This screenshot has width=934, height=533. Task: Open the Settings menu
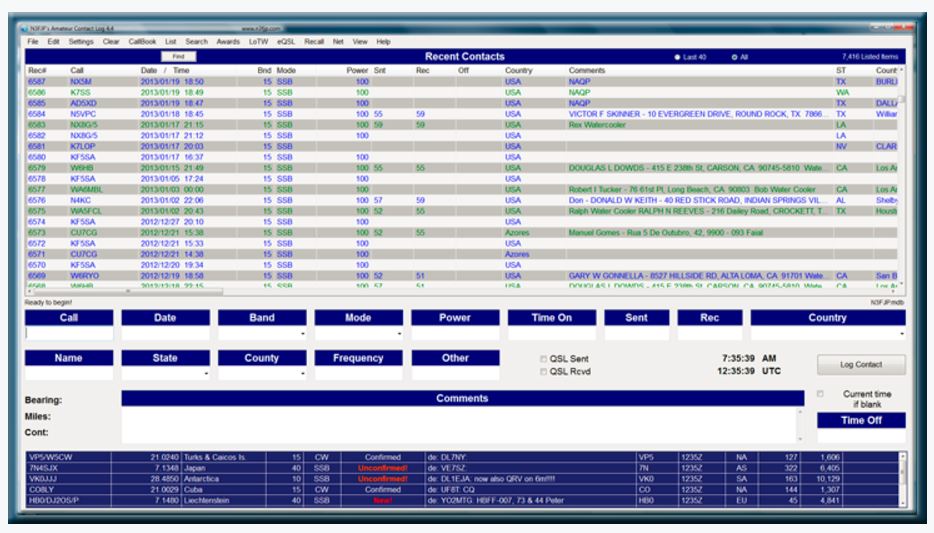pos(81,42)
